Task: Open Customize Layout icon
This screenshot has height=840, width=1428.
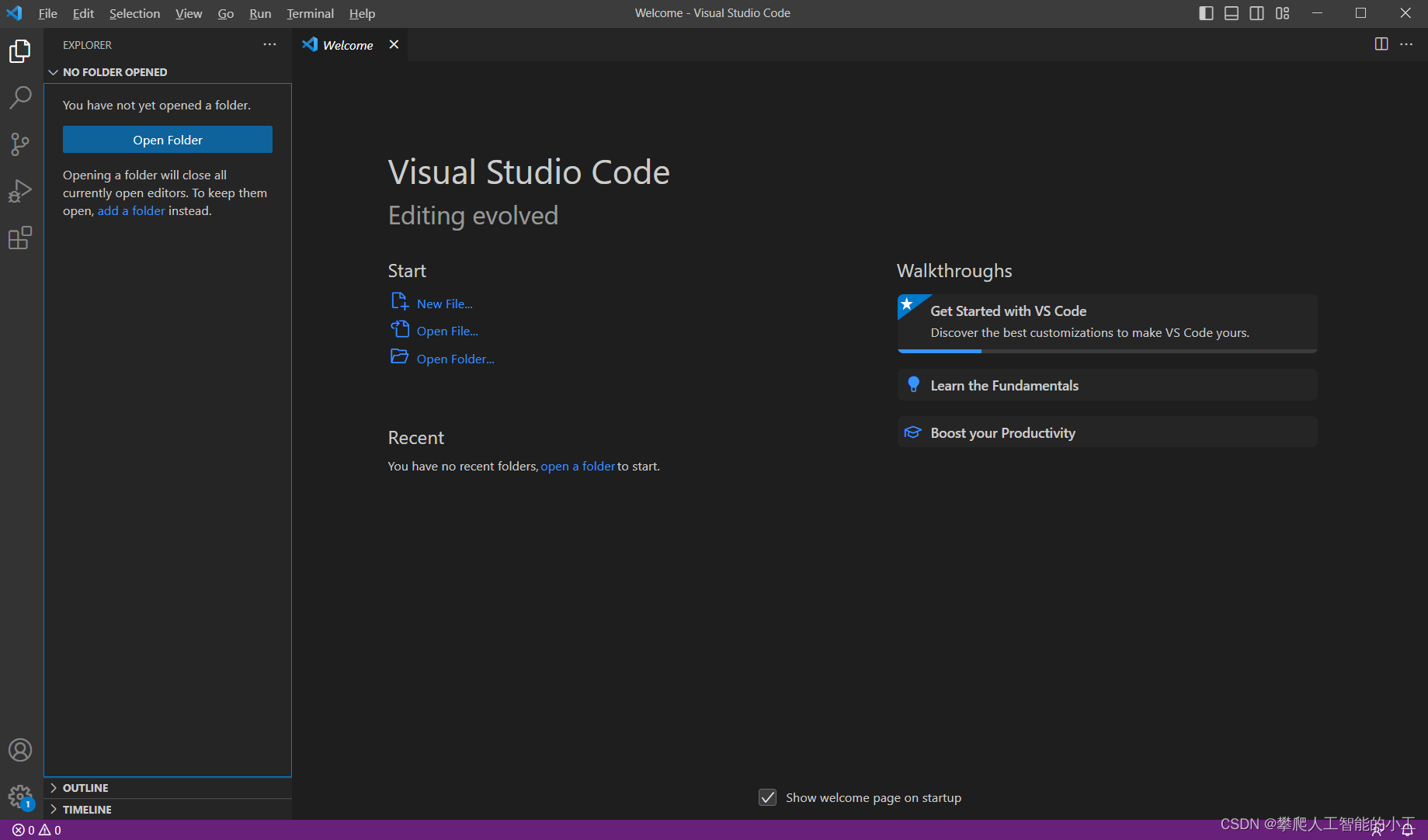Action: 1283,13
